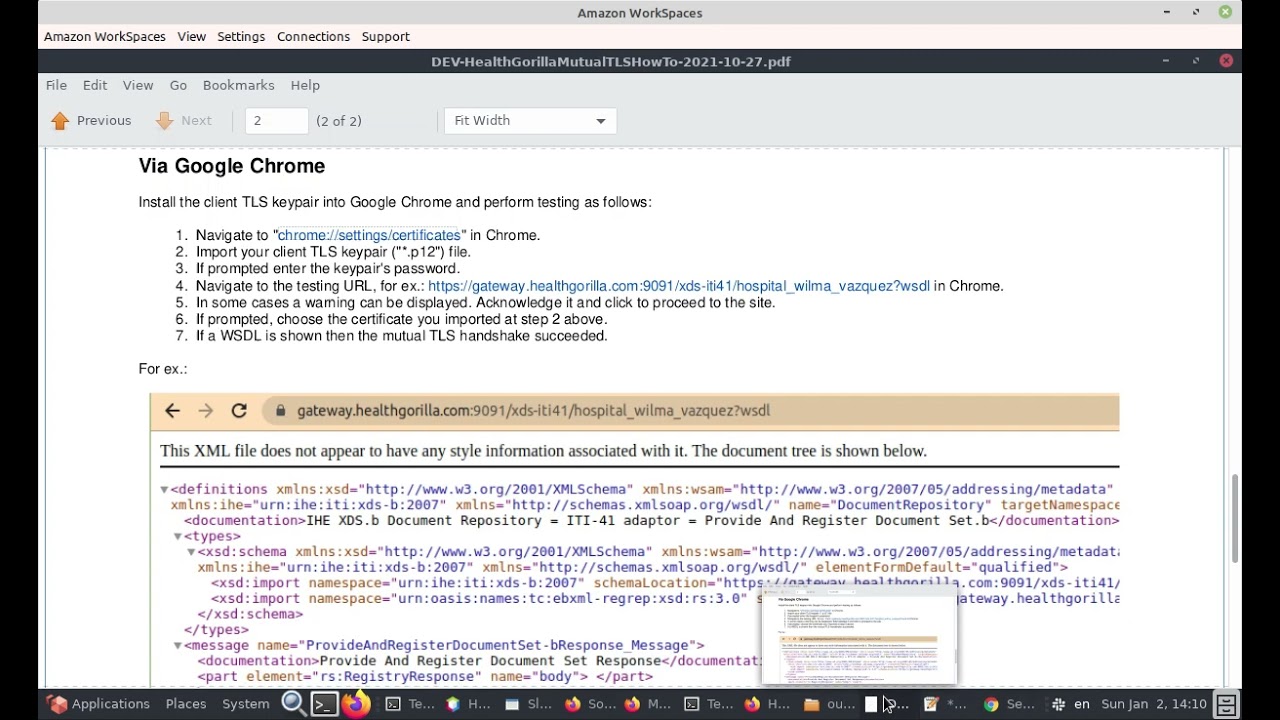Open the Applications menu in the panel
Screen dimensions: 1280x720
coord(98,704)
